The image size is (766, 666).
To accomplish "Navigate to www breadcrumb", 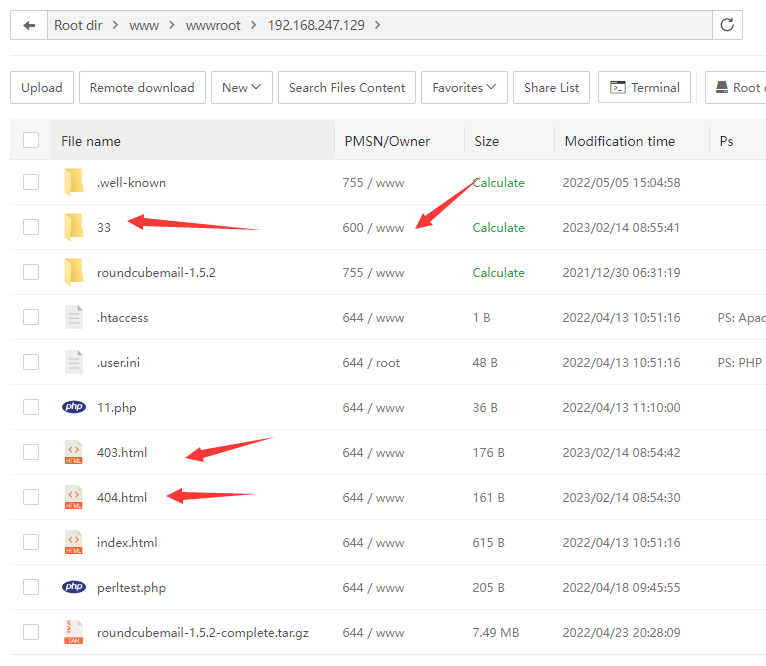I will (144, 25).
